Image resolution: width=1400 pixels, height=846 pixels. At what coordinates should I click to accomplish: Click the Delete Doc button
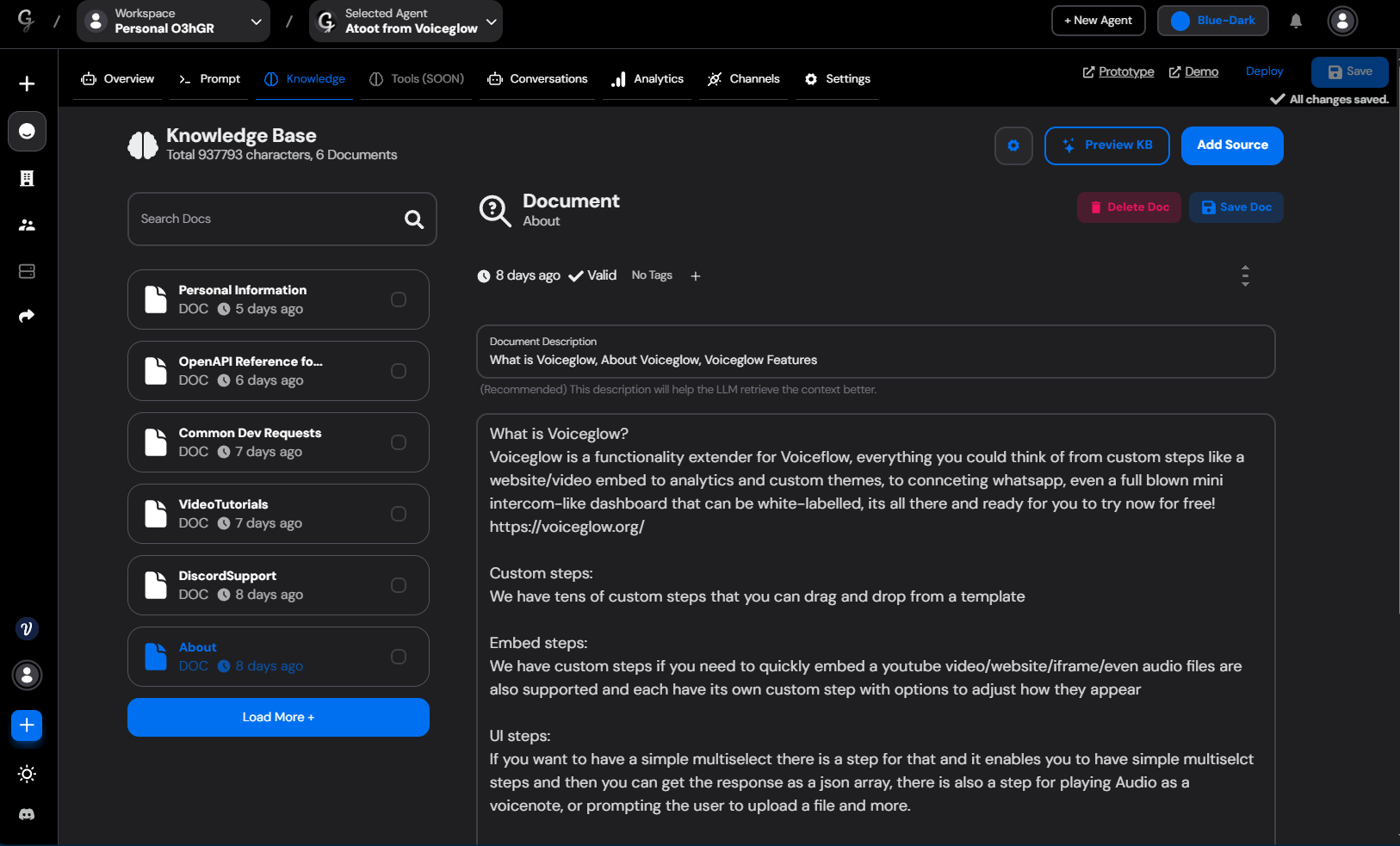pos(1129,207)
